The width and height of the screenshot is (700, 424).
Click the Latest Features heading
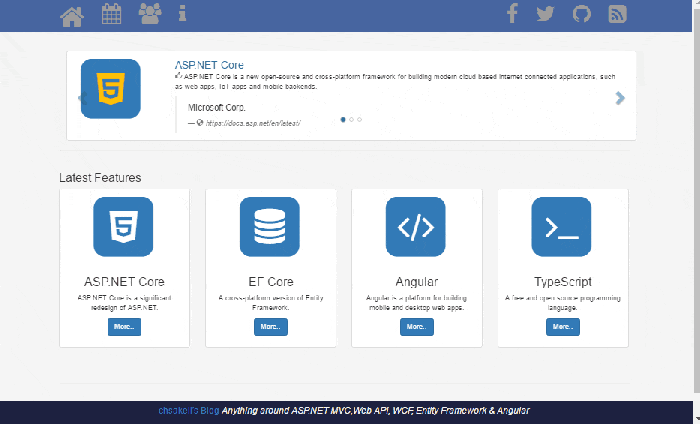(100, 178)
